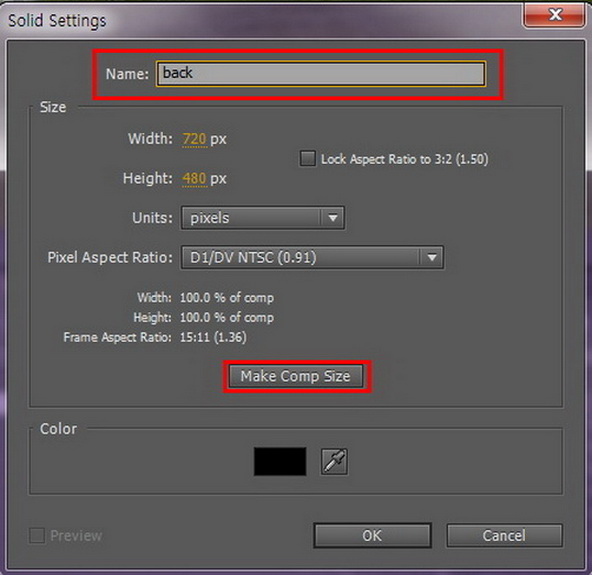Click the Width value 720

coord(194,139)
